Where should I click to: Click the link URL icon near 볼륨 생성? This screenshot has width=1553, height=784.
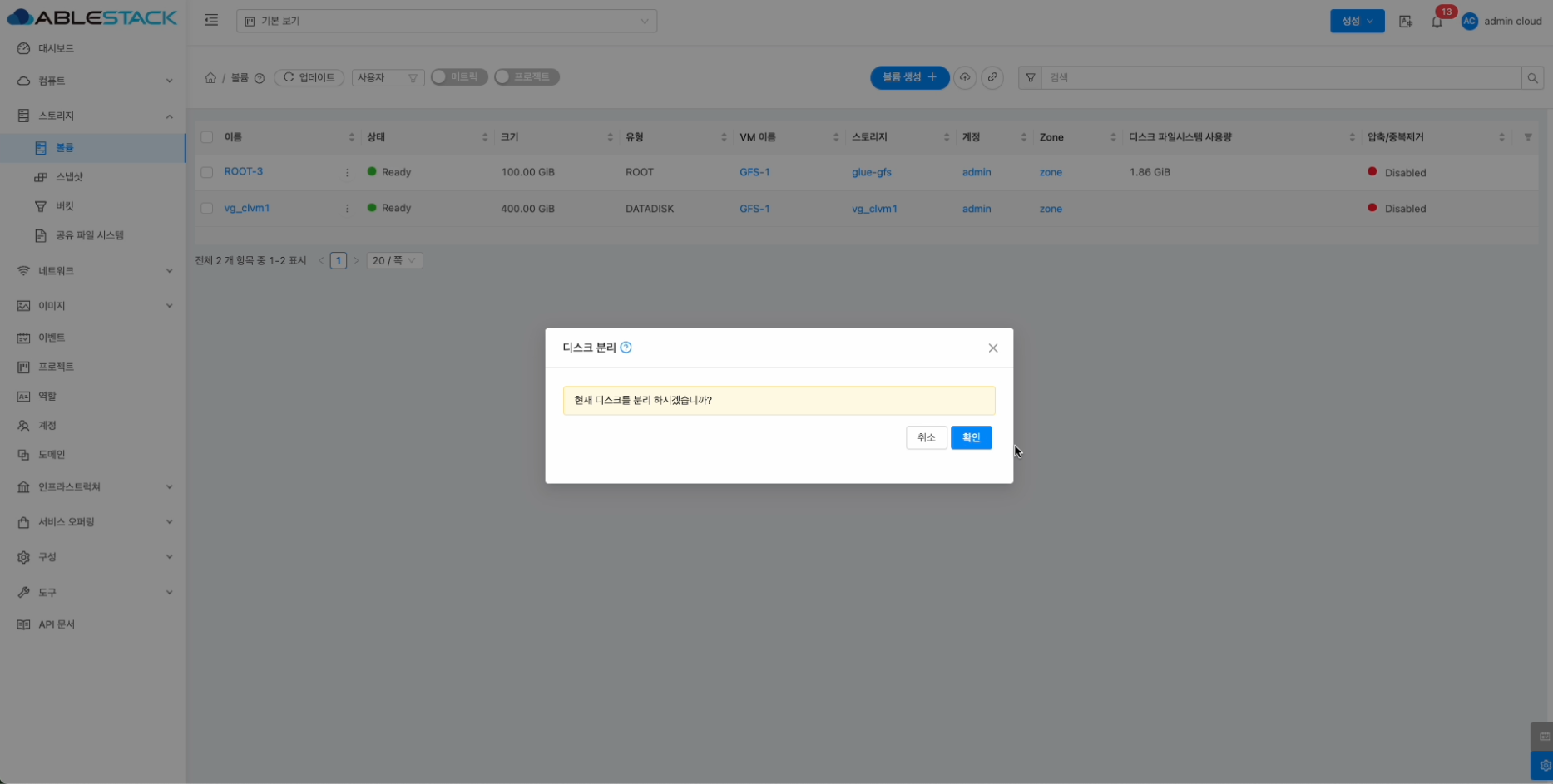coord(992,77)
